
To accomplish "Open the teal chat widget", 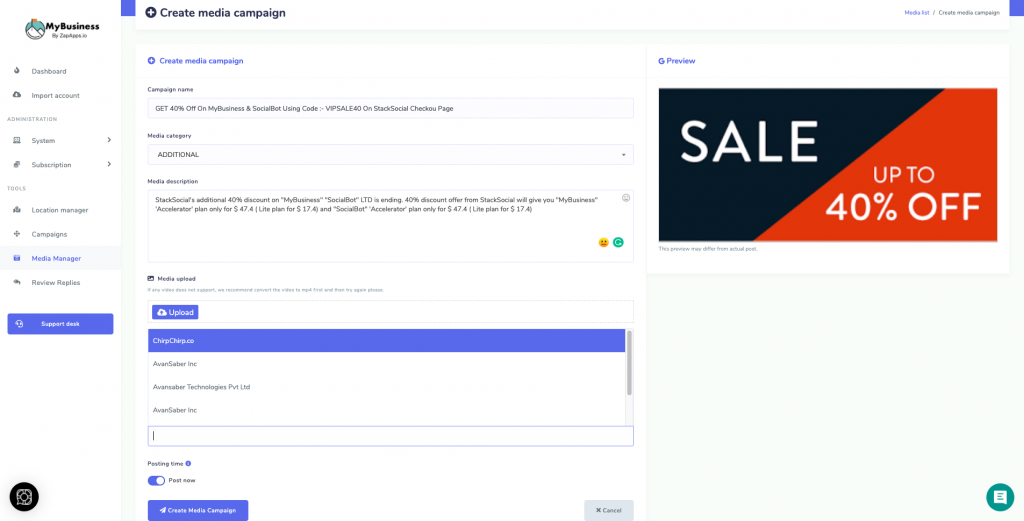I will pyautogui.click(x=1000, y=497).
